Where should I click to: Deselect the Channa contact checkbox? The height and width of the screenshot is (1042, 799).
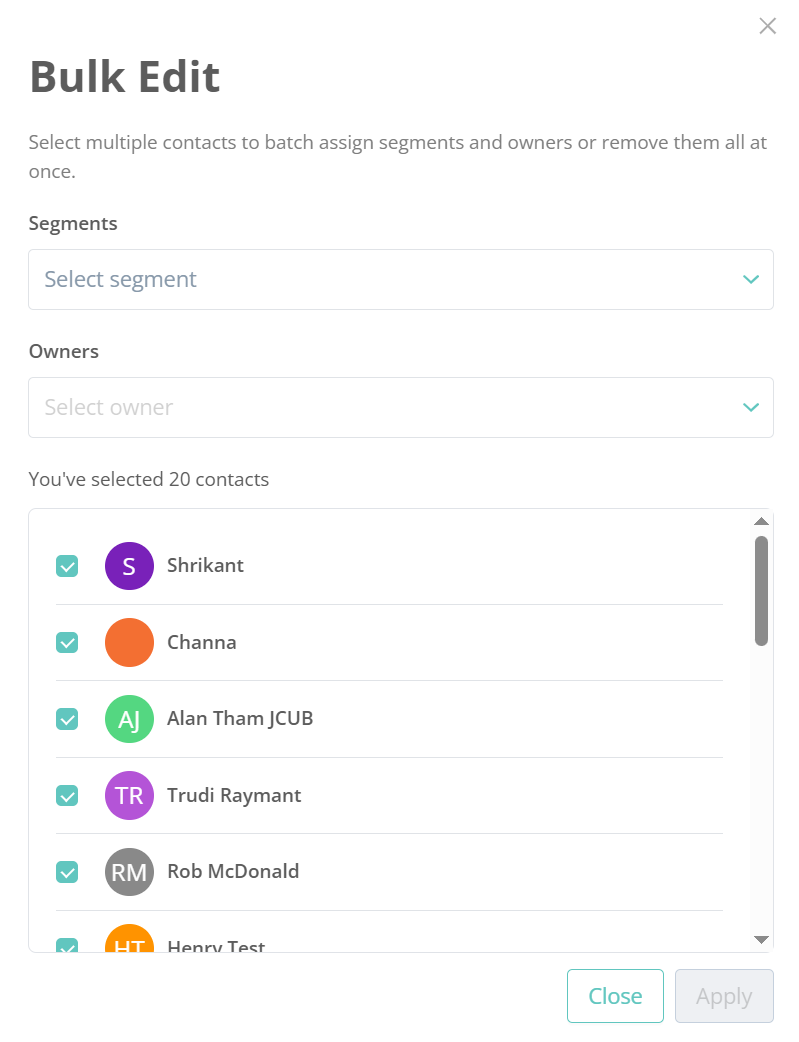point(67,643)
